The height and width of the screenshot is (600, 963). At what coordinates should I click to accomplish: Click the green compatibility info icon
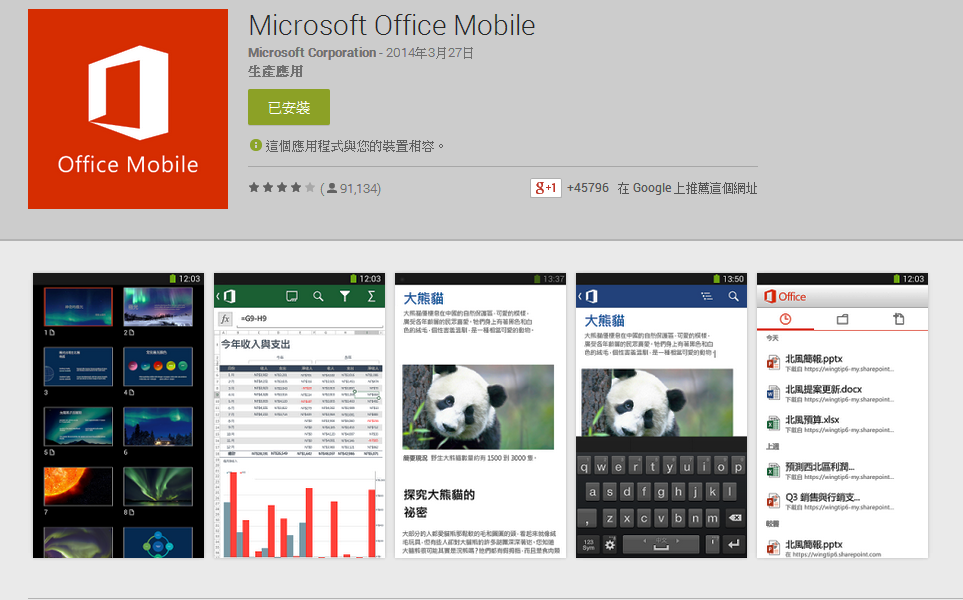255,145
